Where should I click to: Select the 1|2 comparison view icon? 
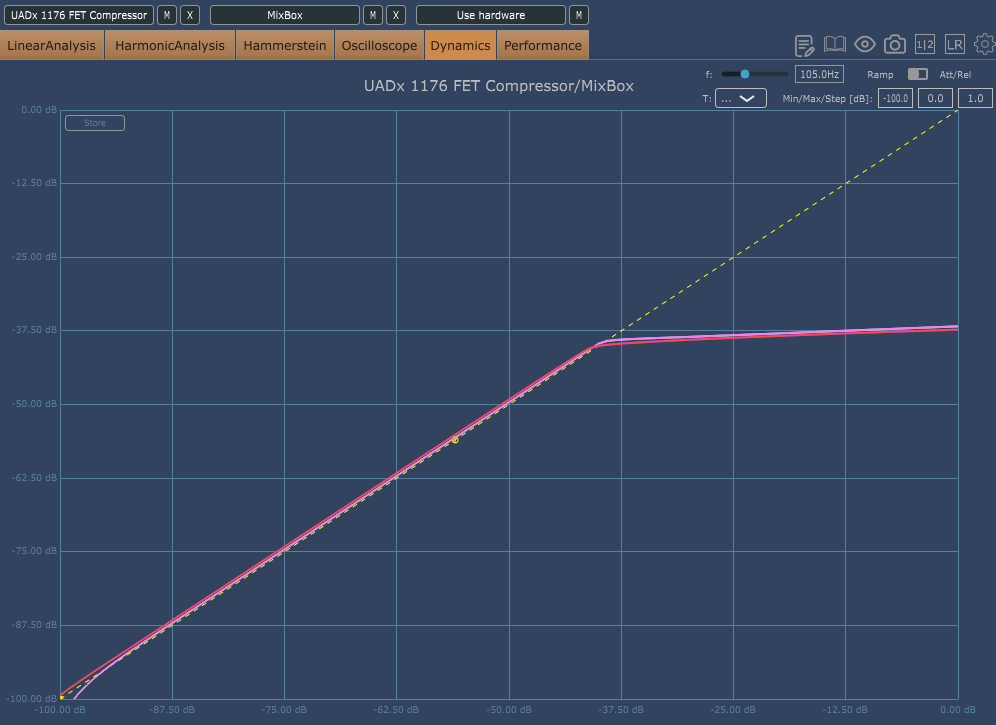(925, 44)
